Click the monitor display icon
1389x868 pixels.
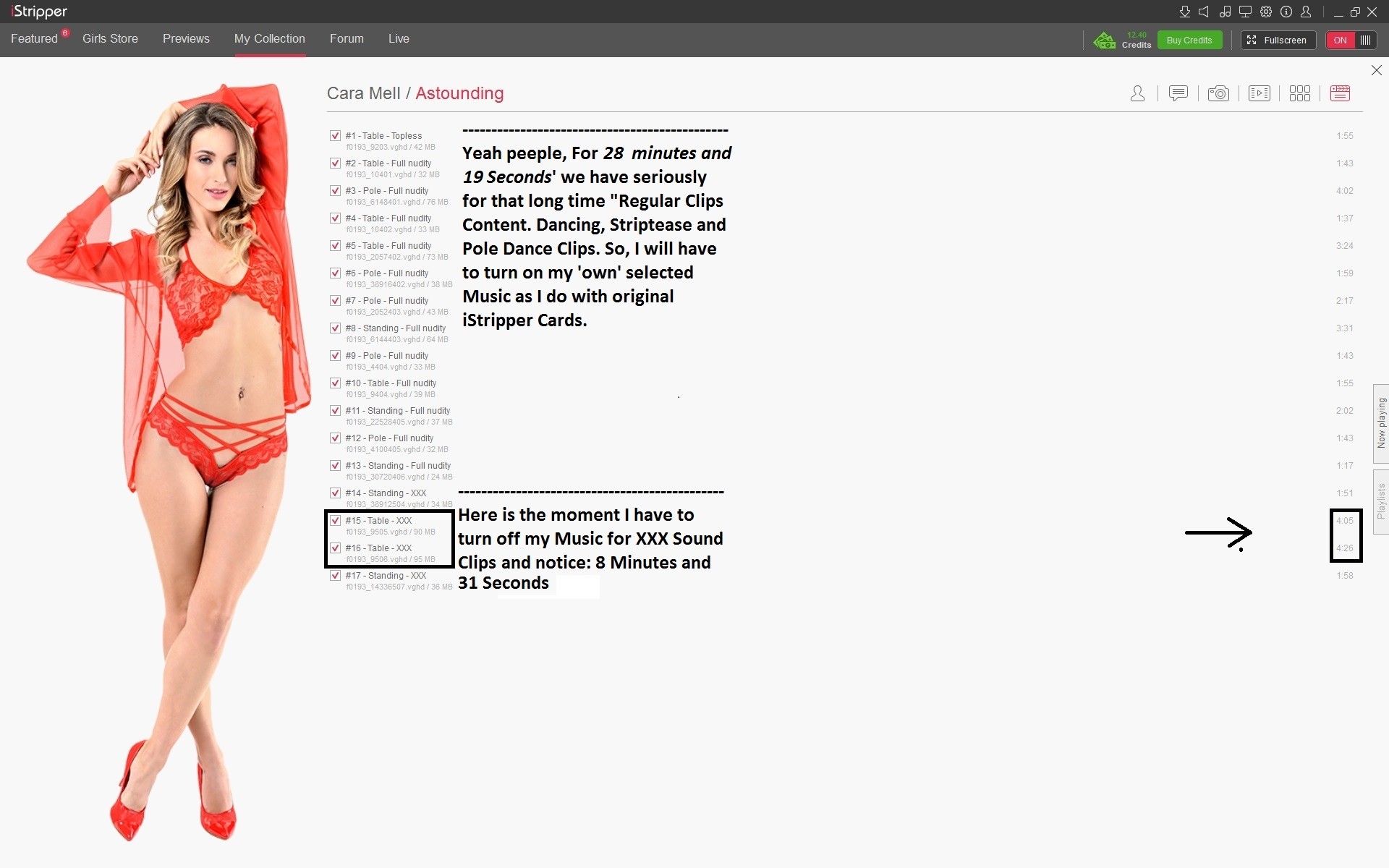tap(1245, 12)
